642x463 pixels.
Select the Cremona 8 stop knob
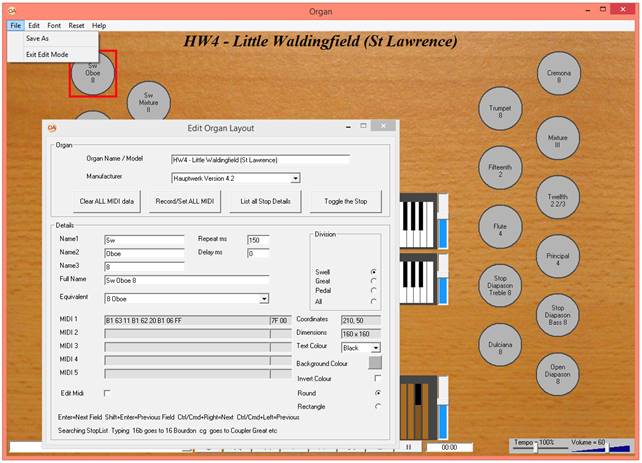click(558, 77)
